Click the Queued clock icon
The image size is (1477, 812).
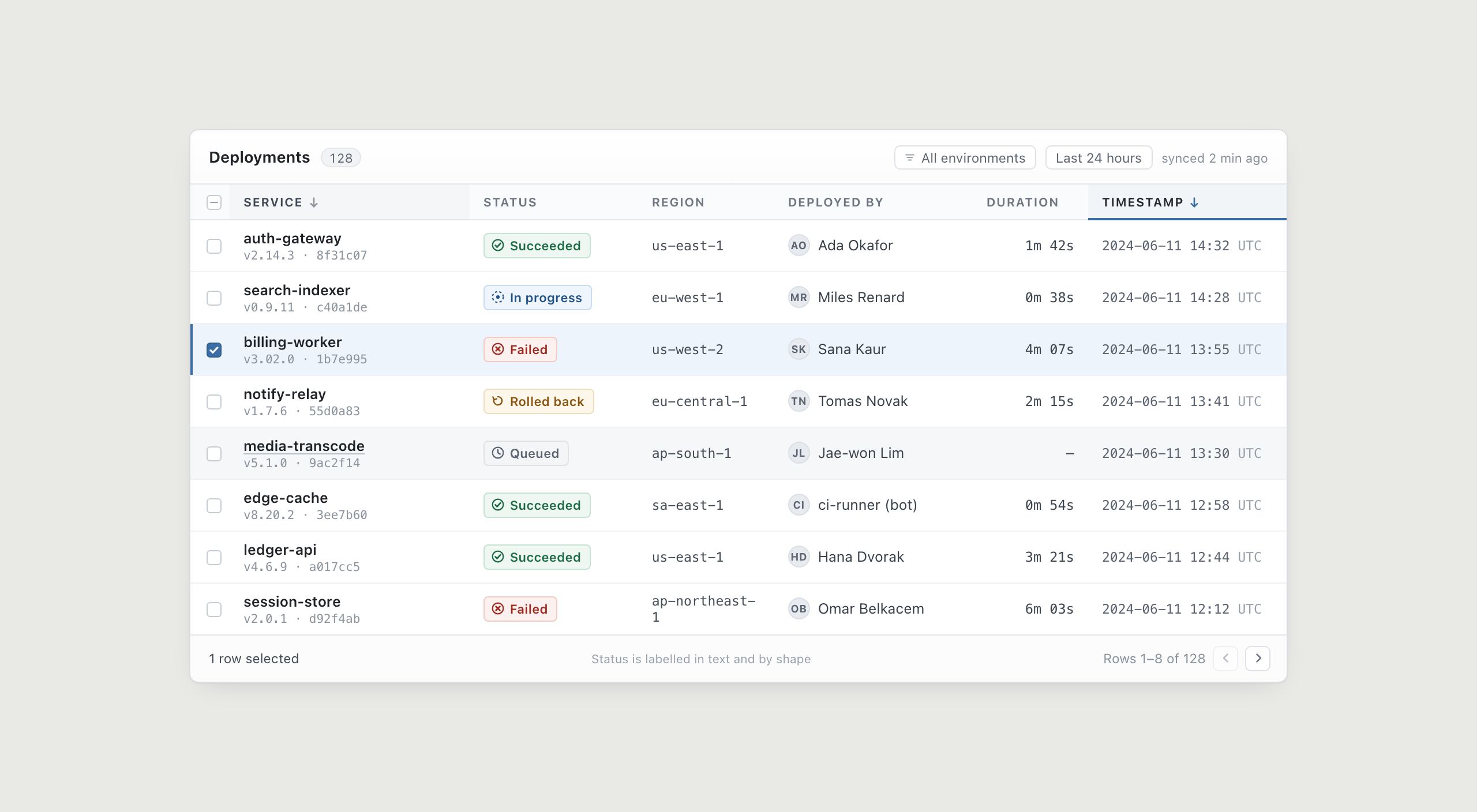497,453
